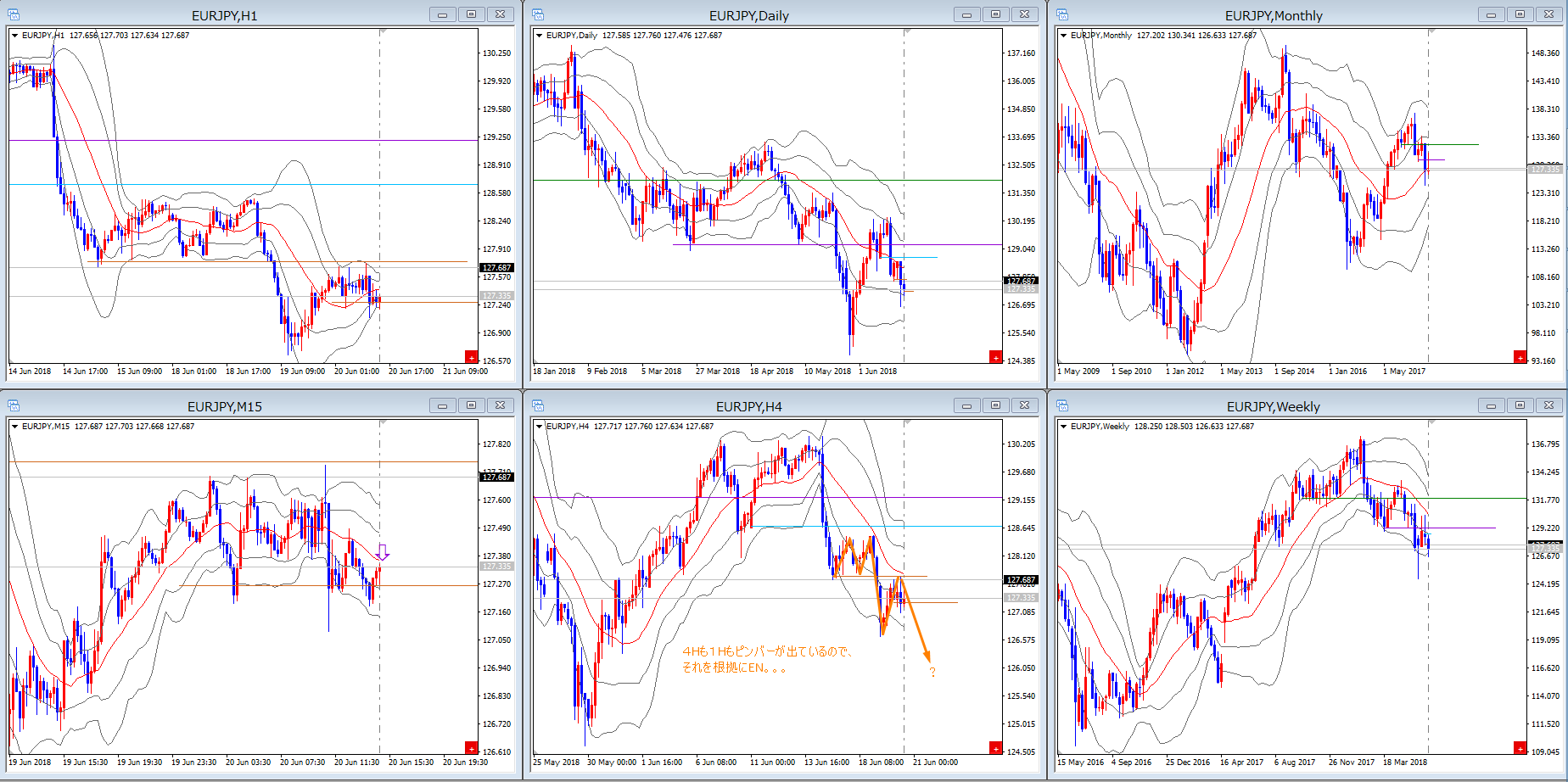Click the EURJPY,Daily chart window icon
The image size is (1568, 782).
[x=538, y=14]
